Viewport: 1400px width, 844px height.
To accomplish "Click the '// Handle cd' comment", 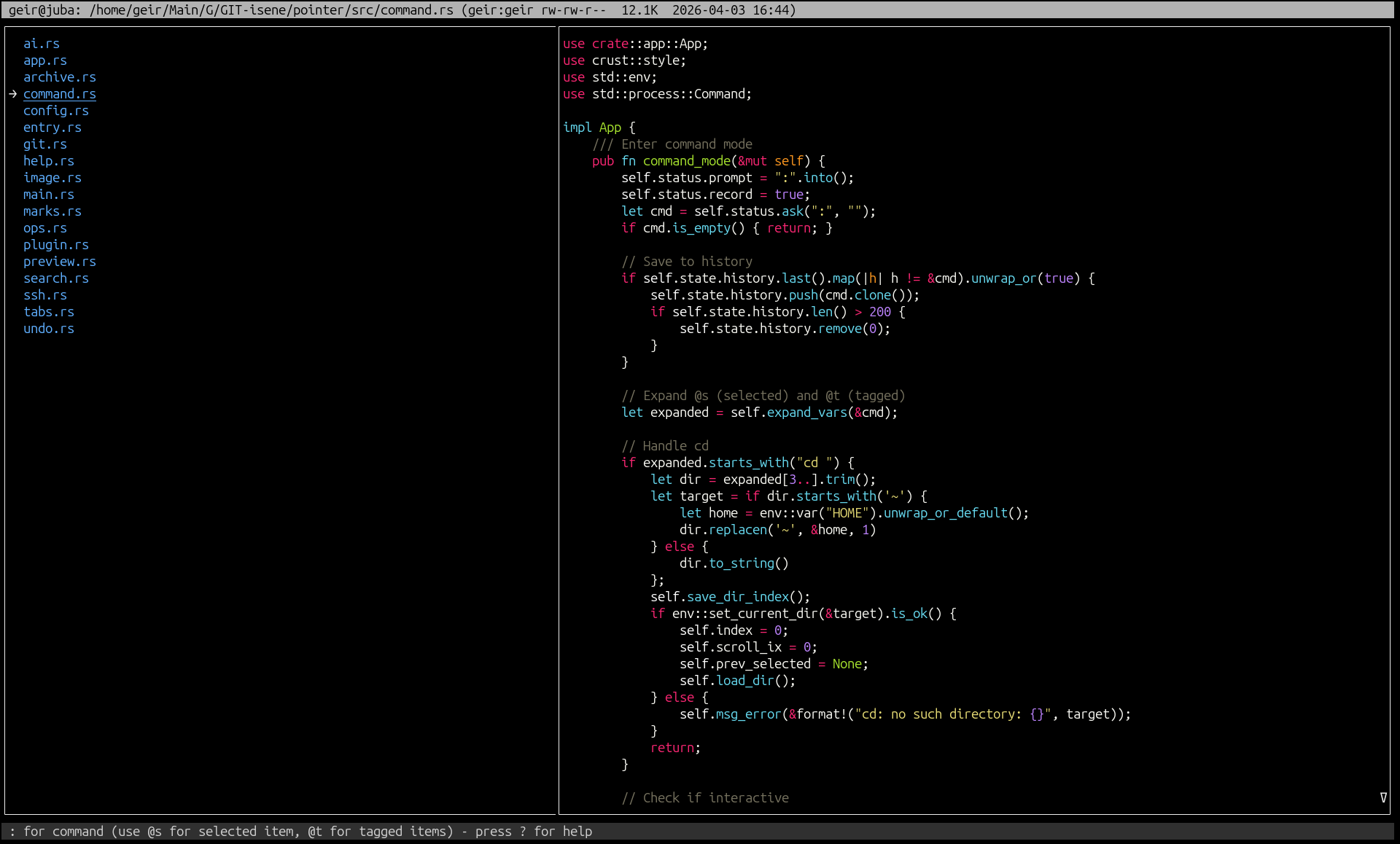I will pos(665,446).
